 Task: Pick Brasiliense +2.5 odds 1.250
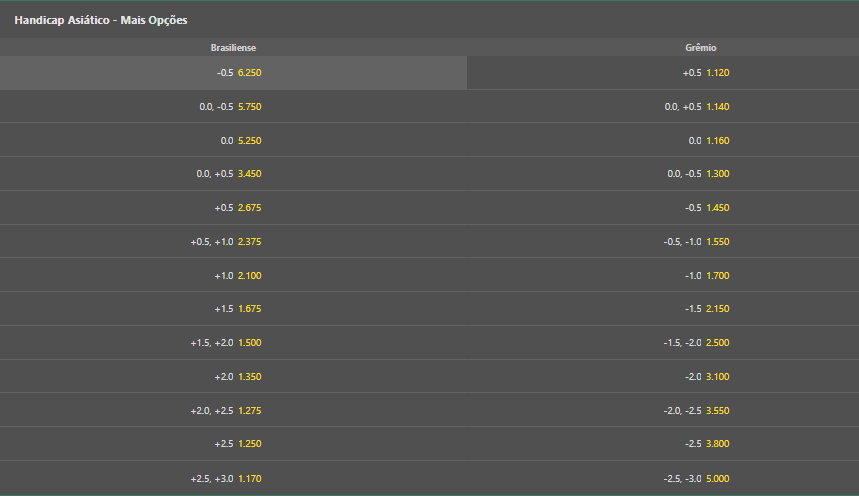(x=233, y=444)
